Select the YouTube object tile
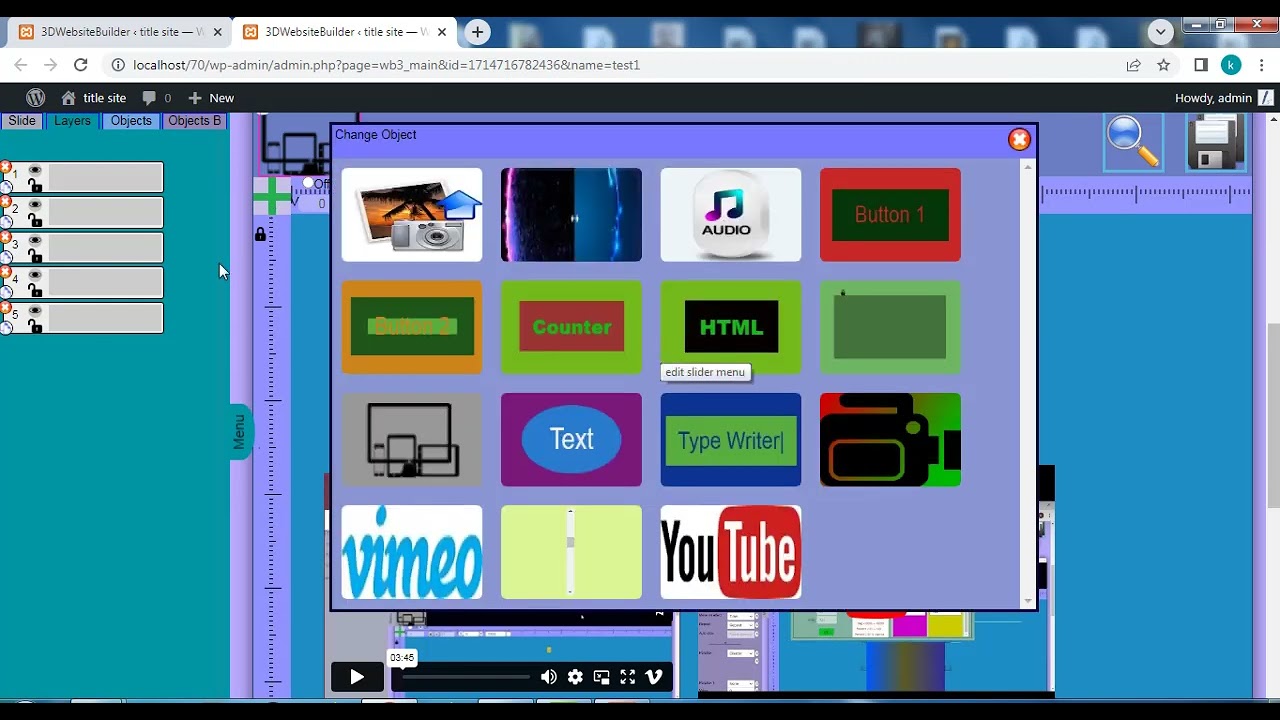Screen dimensions: 1280x720 click(730, 552)
